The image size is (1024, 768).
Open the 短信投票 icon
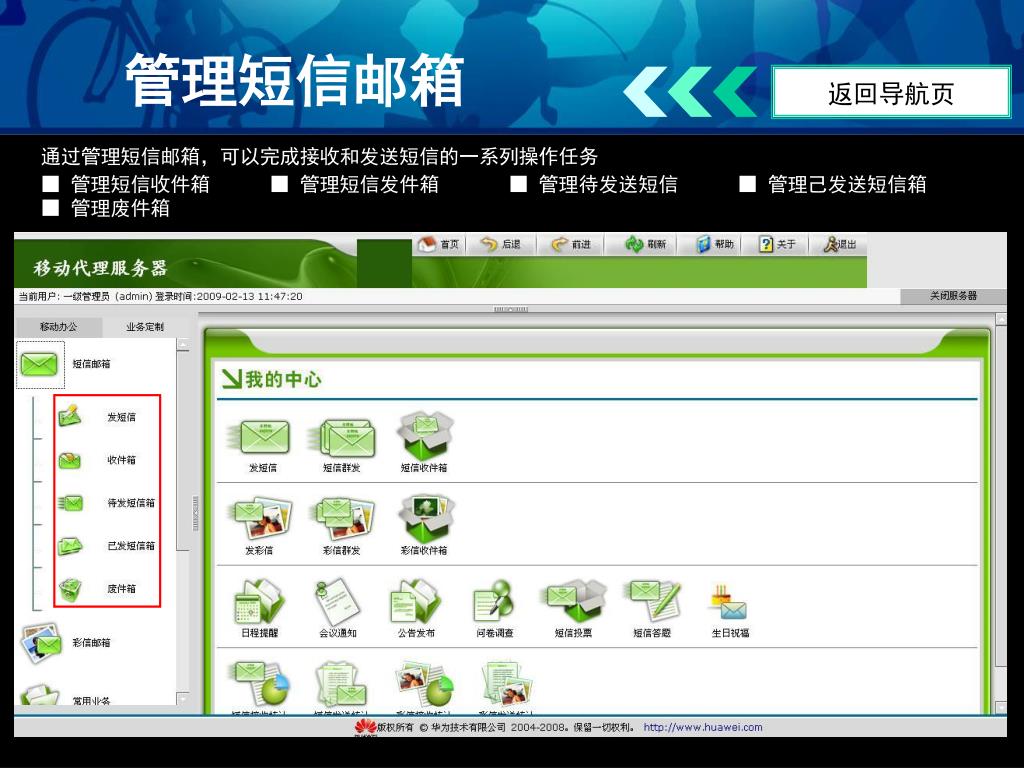pyautogui.click(x=573, y=609)
